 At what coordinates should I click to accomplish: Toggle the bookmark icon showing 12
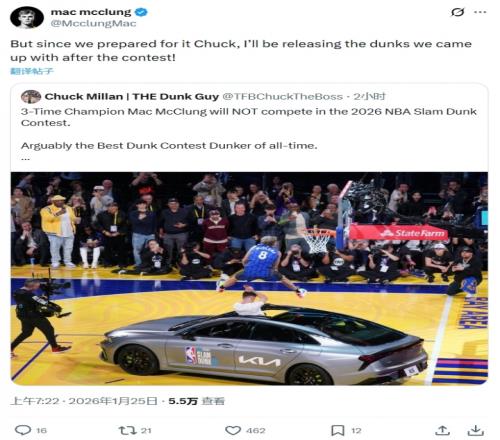coord(346,430)
